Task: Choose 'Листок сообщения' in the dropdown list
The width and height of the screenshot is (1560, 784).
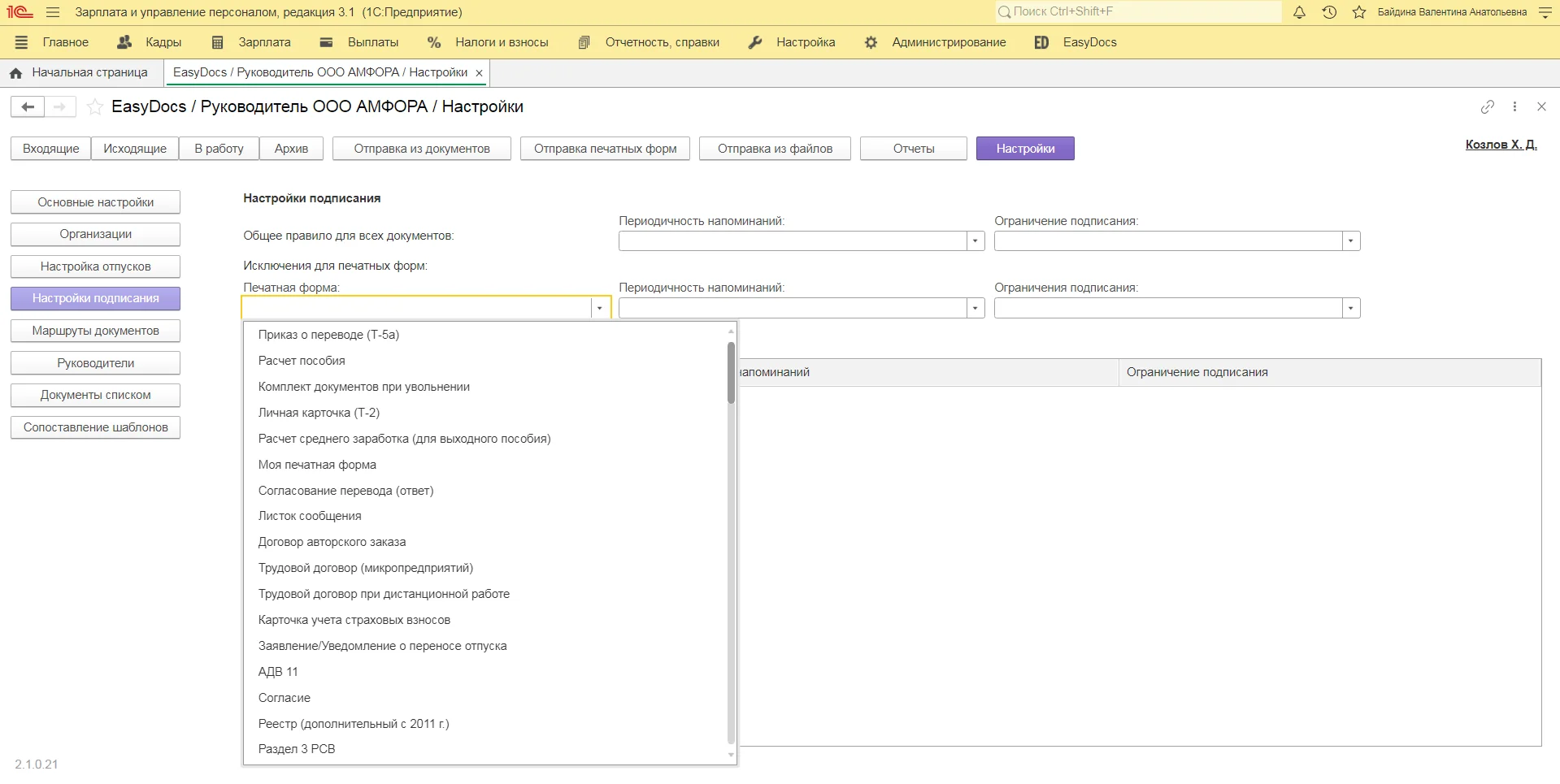Action: coord(310,516)
